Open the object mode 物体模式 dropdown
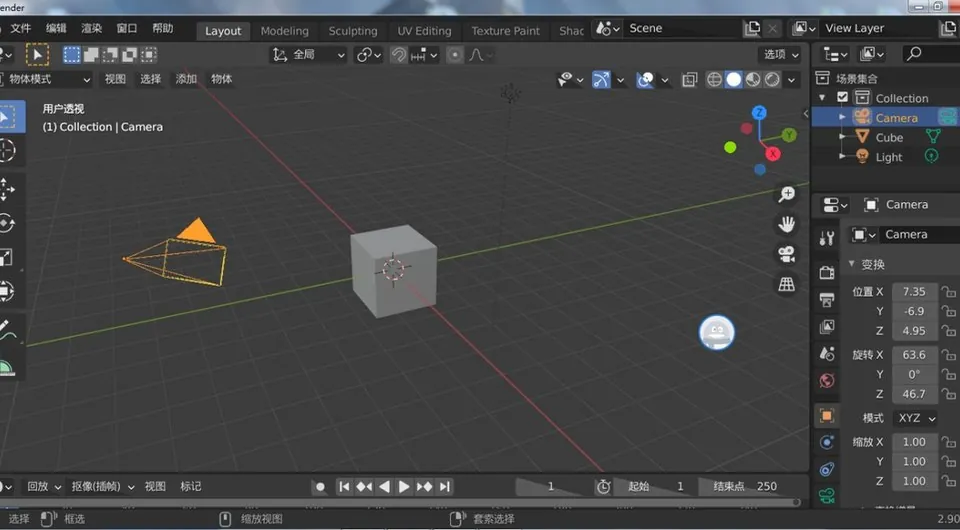Screen dimensions: 960x530 (x=46, y=80)
